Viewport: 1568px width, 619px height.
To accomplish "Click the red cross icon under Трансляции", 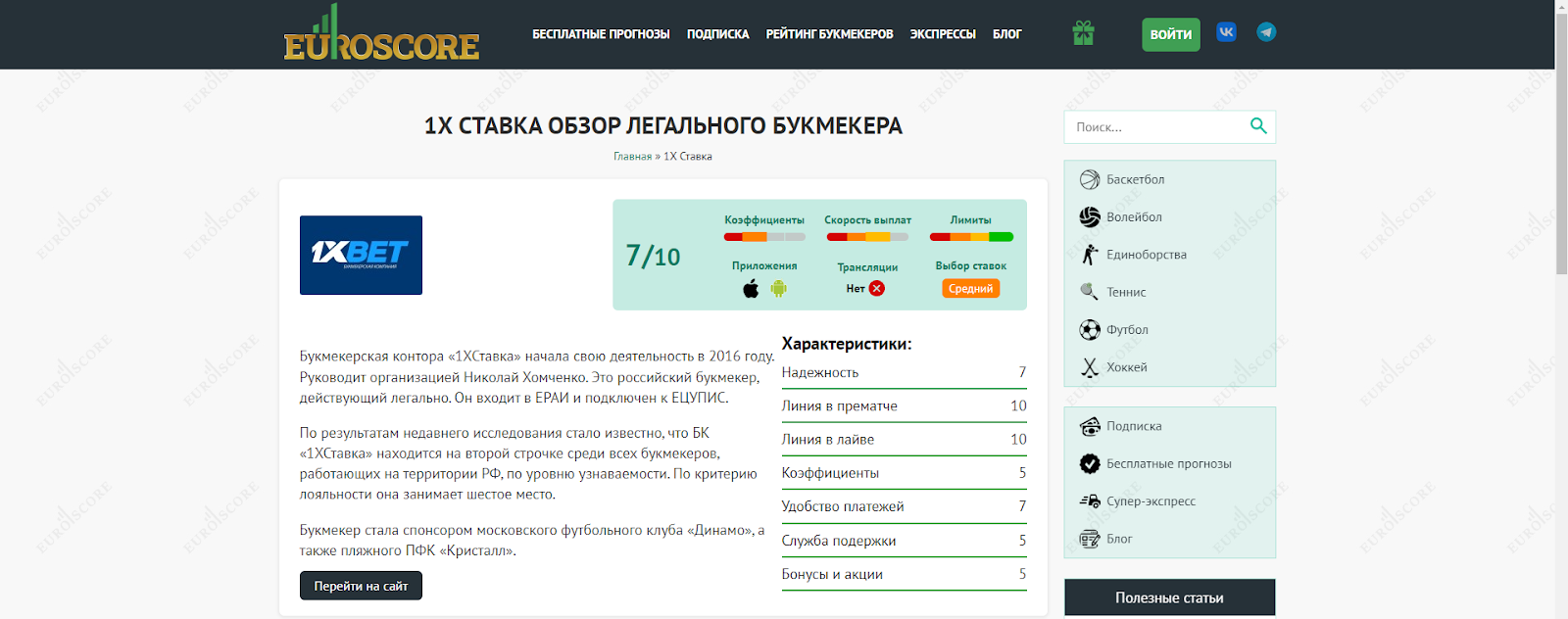I will pos(877,288).
